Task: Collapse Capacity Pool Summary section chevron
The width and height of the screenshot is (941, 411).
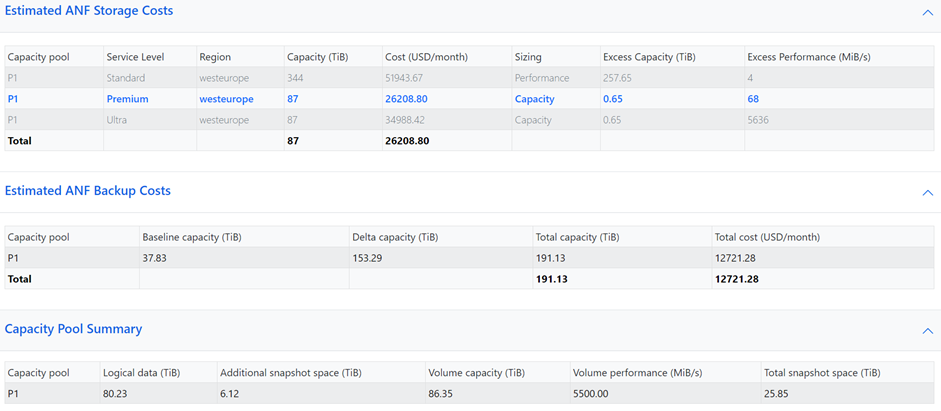Action: tap(927, 331)
